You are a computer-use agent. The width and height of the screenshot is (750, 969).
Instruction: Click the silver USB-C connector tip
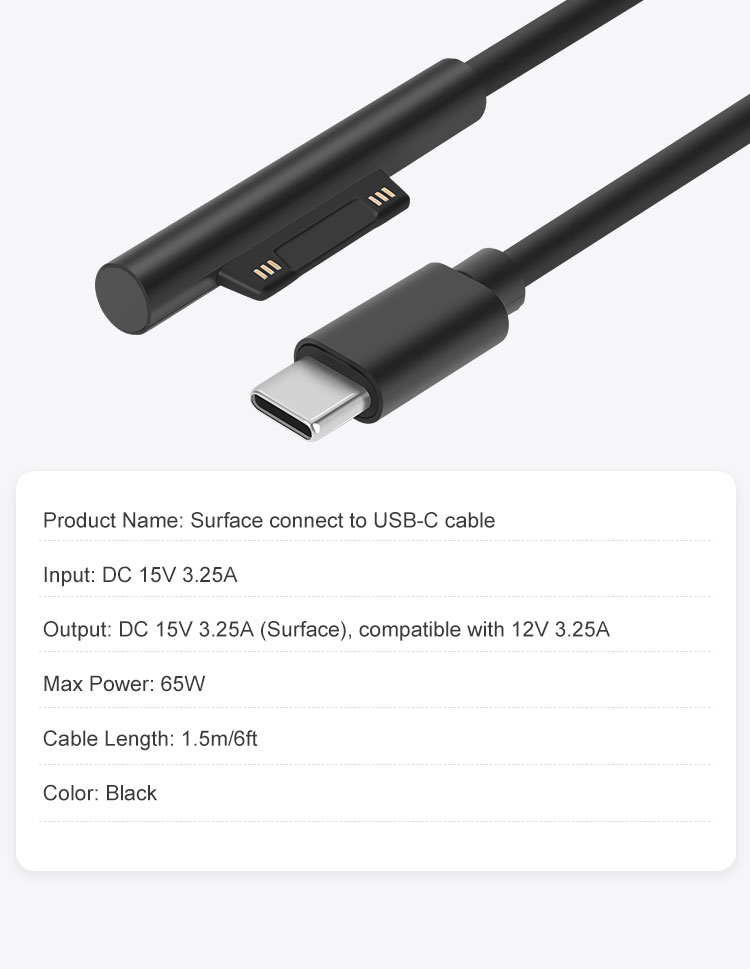[309, 396]
